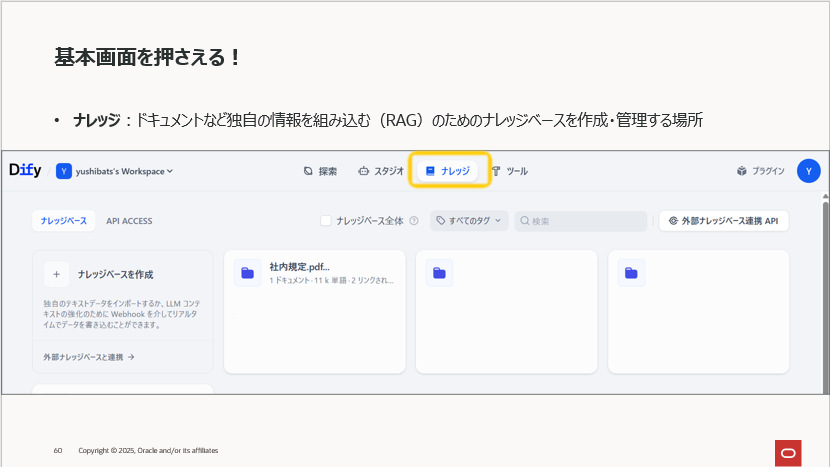Open the プラグイン (Plugins) button
Image resolution: width=830 pixels, height=467 pixels.
[x=760, y=171]
